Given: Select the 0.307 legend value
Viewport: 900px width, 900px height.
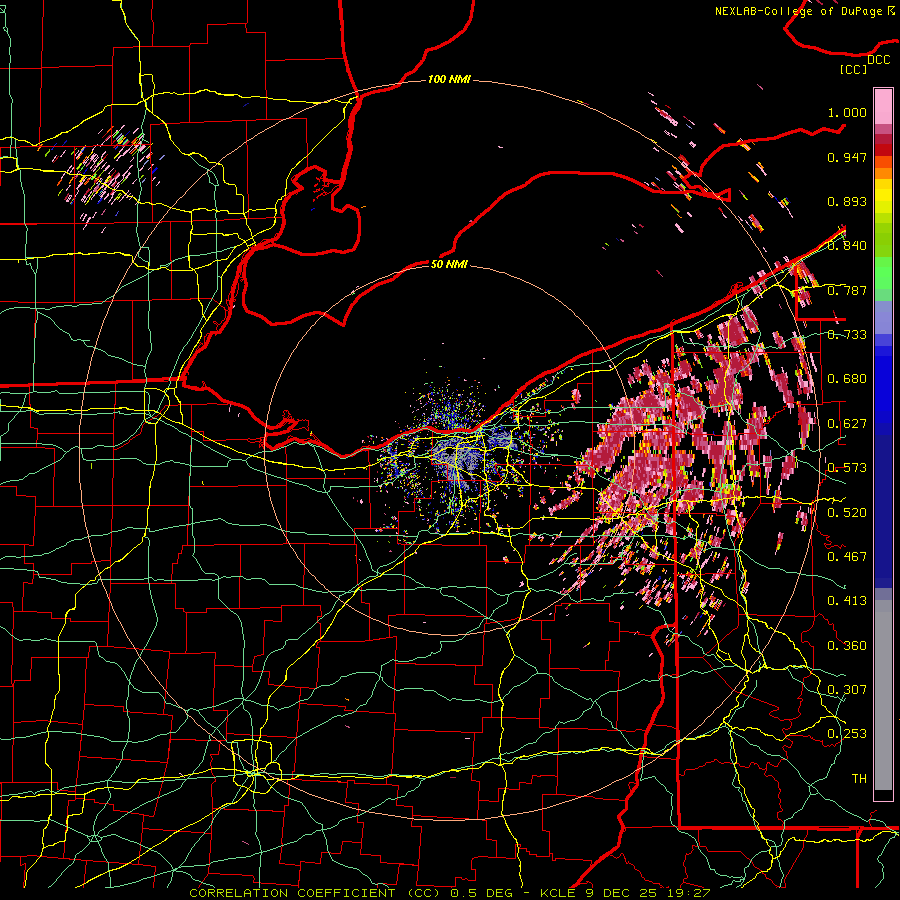Looking at the screenshot, I should [x=847, y=689].
